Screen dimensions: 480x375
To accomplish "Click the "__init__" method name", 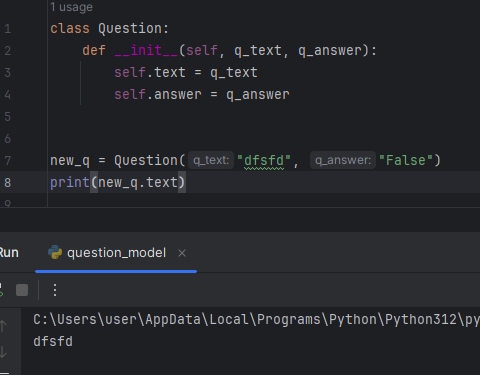I will click(x=146, y=51).
